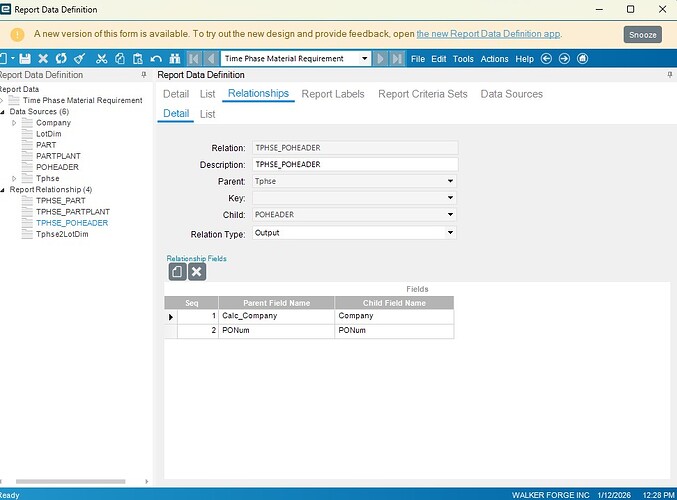Expand the Company data source node
The width and height of the screenshot is (677, 500).
click(14, 123)
